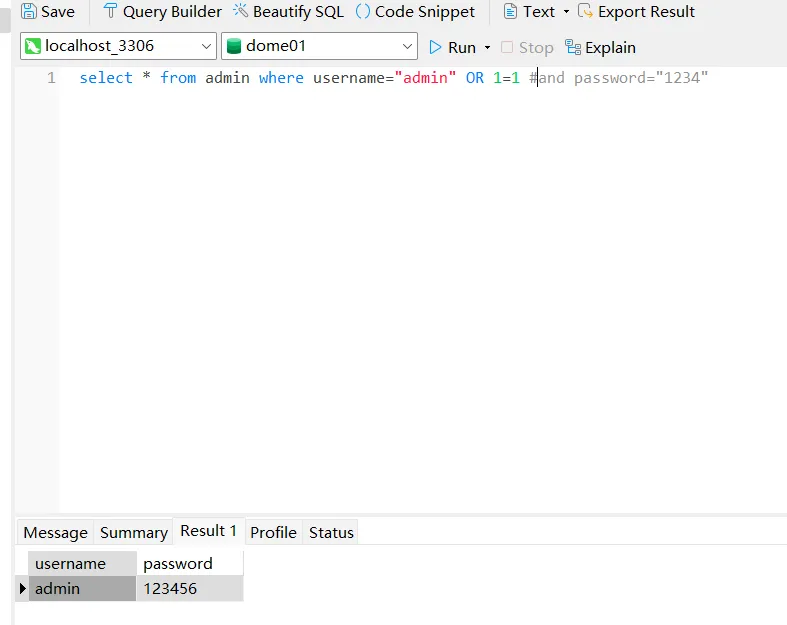Click the username column header
This screenshot has height=625, width=787.
click(x=71, y=563)
